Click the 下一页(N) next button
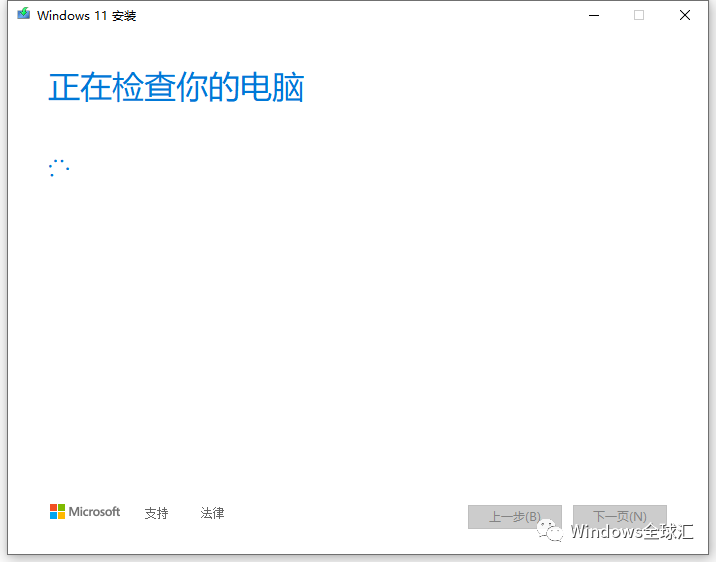This screenshot has height=562, width=716. [x=620, y=517]
